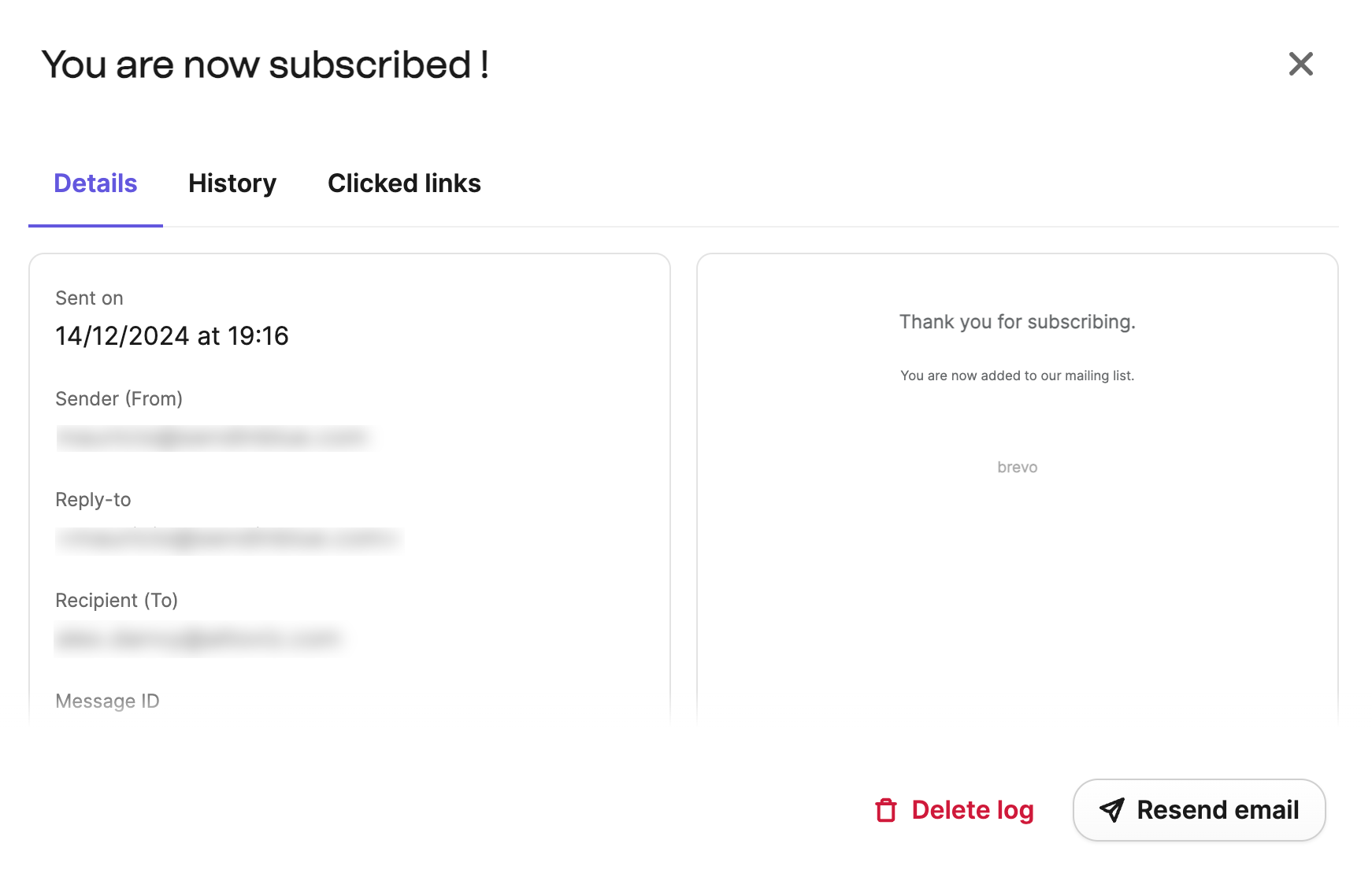Click the blurred Recipient (To) address
The width and height of the screenshot is (1372, 877).
[200, 638]
